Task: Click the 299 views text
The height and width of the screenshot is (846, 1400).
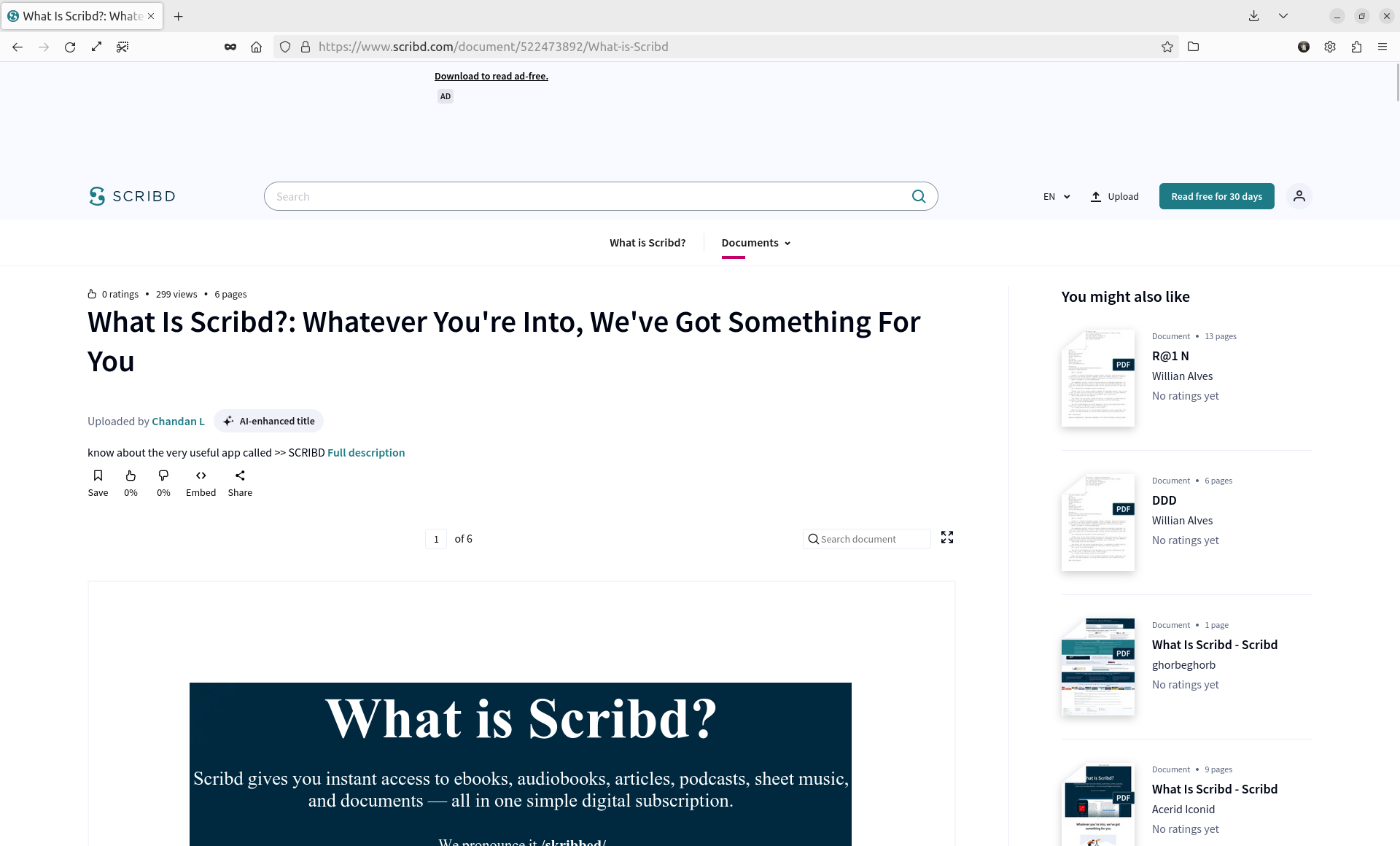Action: tap(176, 294)
